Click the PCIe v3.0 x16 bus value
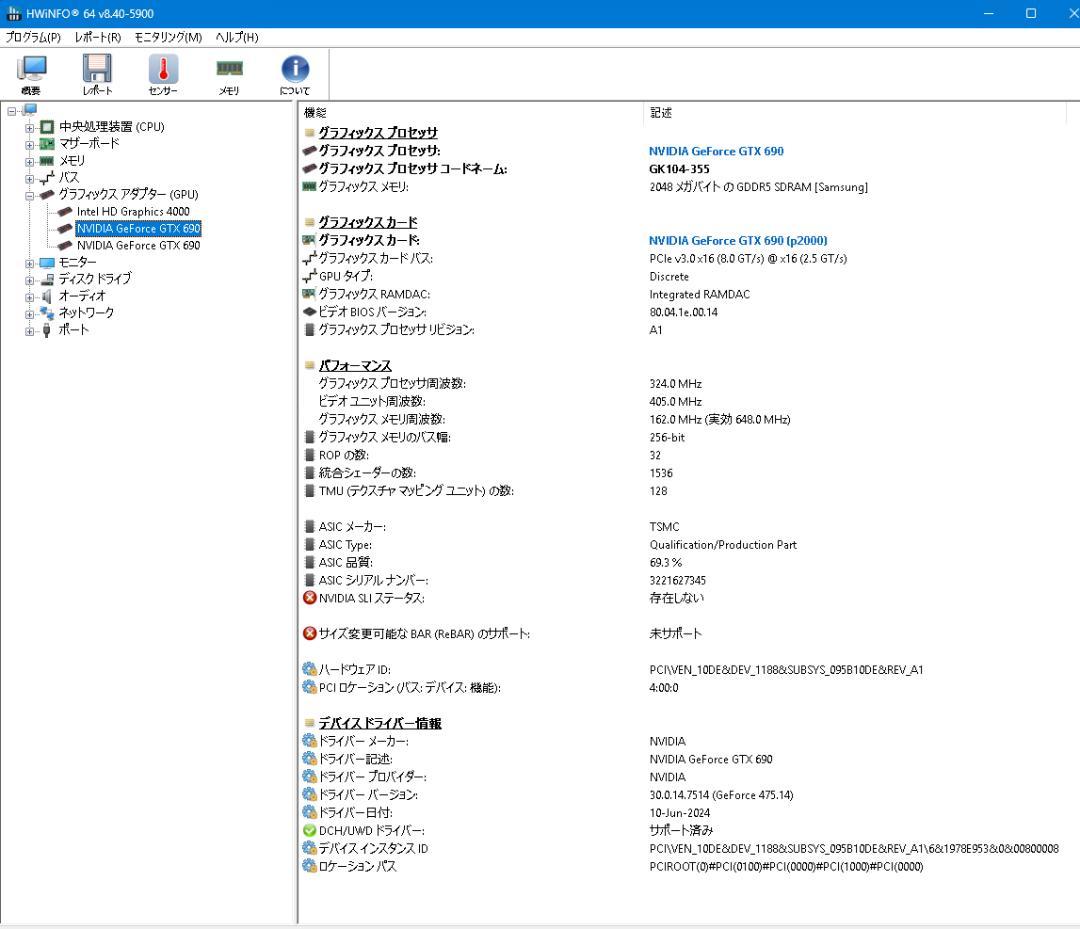 coord(748,258)
